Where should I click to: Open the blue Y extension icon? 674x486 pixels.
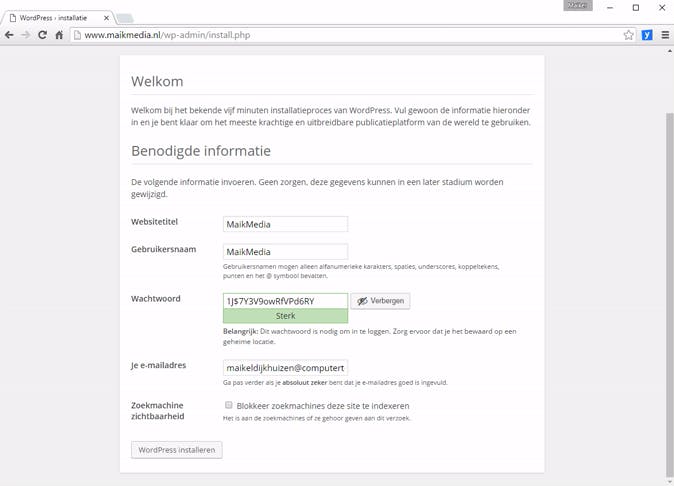tap(647, 35)
